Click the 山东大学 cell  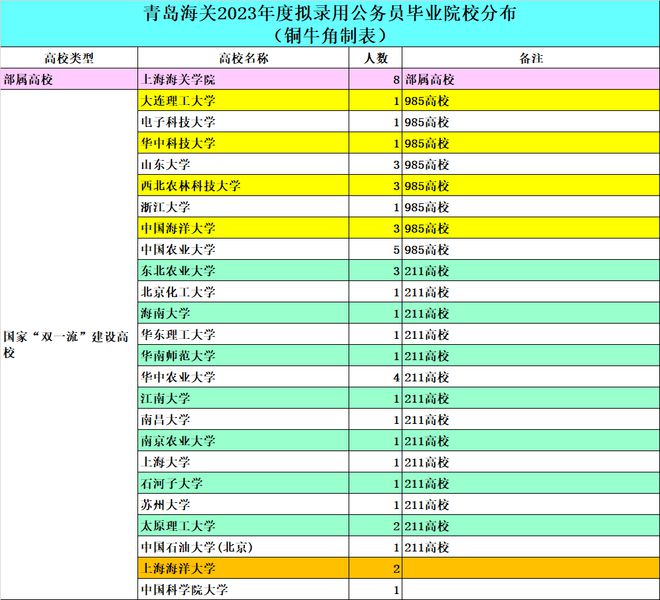tap(243, 164)
